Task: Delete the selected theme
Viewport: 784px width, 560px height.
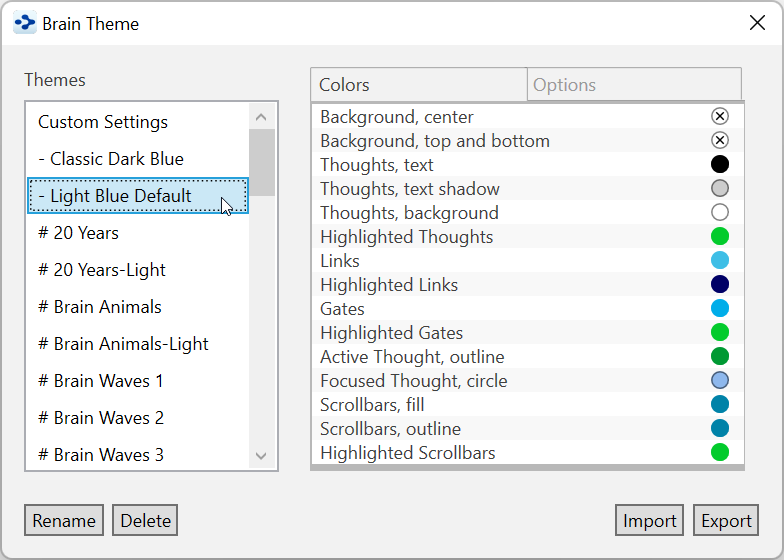Action: pos(145,520)
